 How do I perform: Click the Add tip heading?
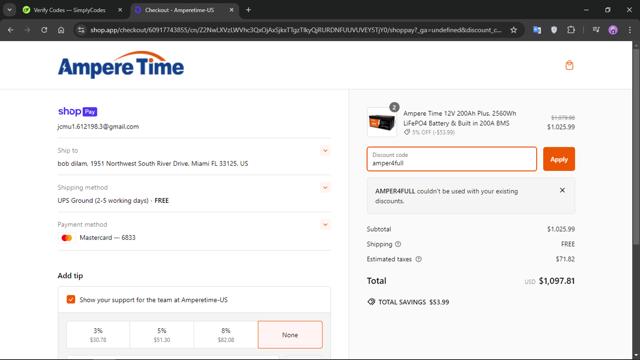click(x=70, y=276)
